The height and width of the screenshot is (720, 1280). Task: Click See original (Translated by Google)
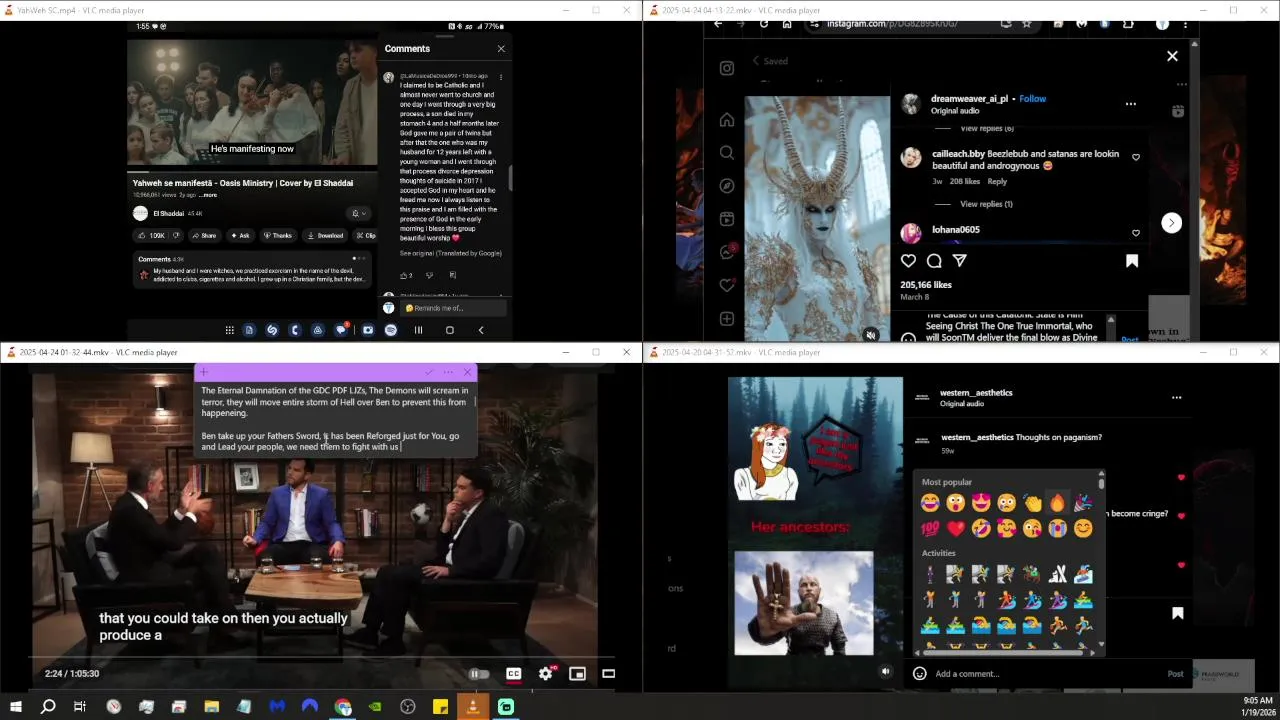(x=450, y=253)
